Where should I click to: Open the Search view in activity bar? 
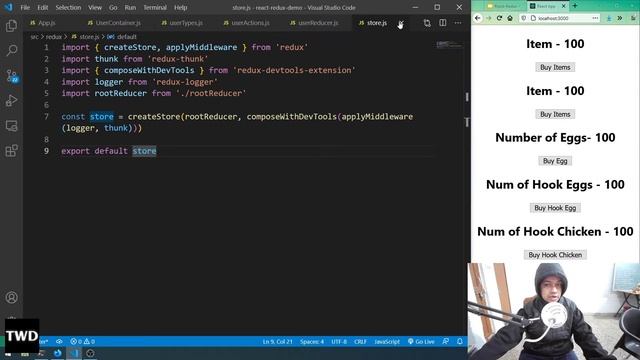pos(11,51)
